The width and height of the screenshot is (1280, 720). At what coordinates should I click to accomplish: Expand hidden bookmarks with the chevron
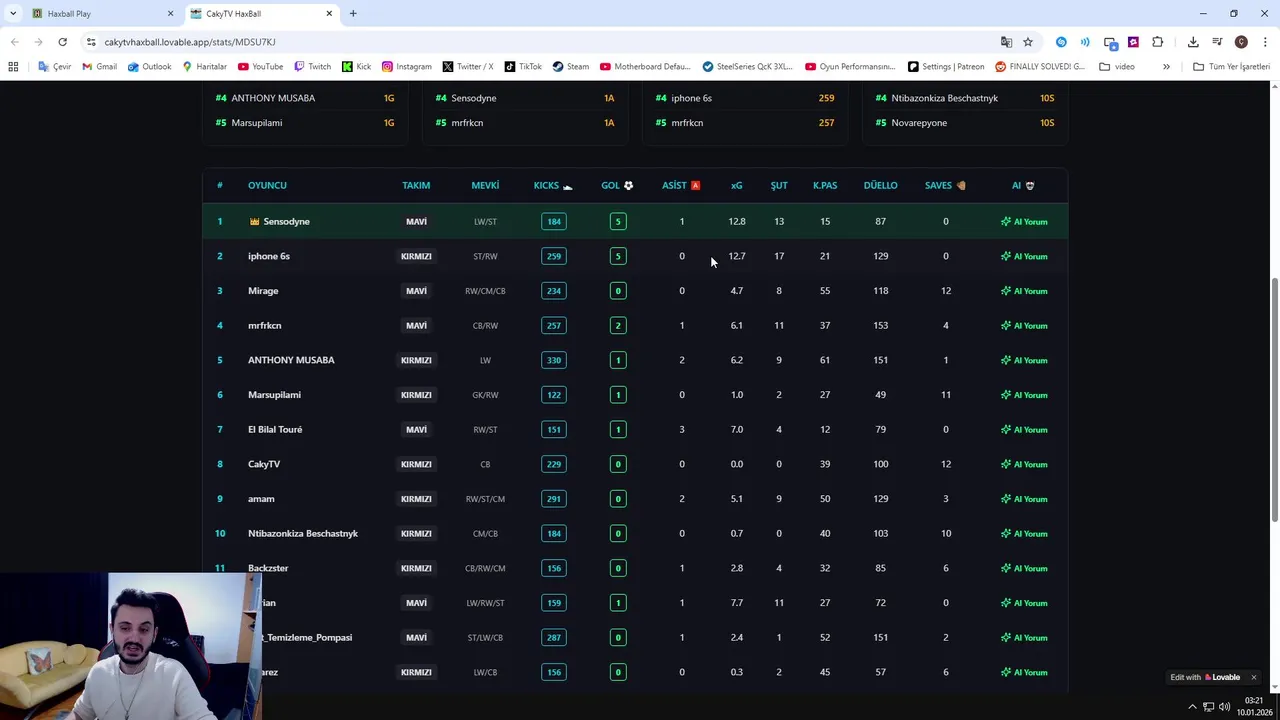click(1166, 66)
